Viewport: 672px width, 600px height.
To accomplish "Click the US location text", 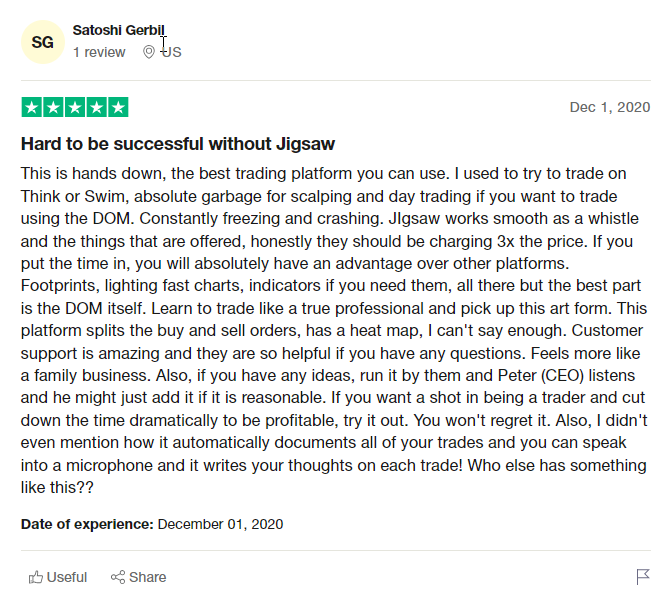I will tap(171, 52).
